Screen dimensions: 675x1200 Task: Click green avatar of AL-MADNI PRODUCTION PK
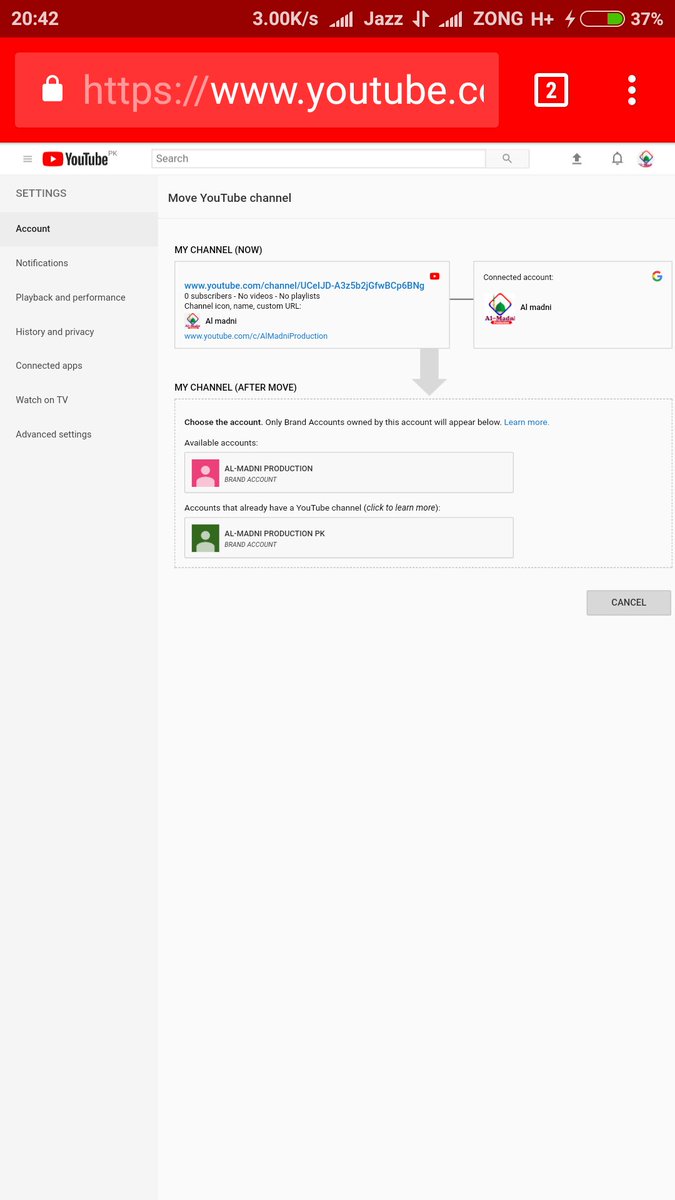pos(205,538)
